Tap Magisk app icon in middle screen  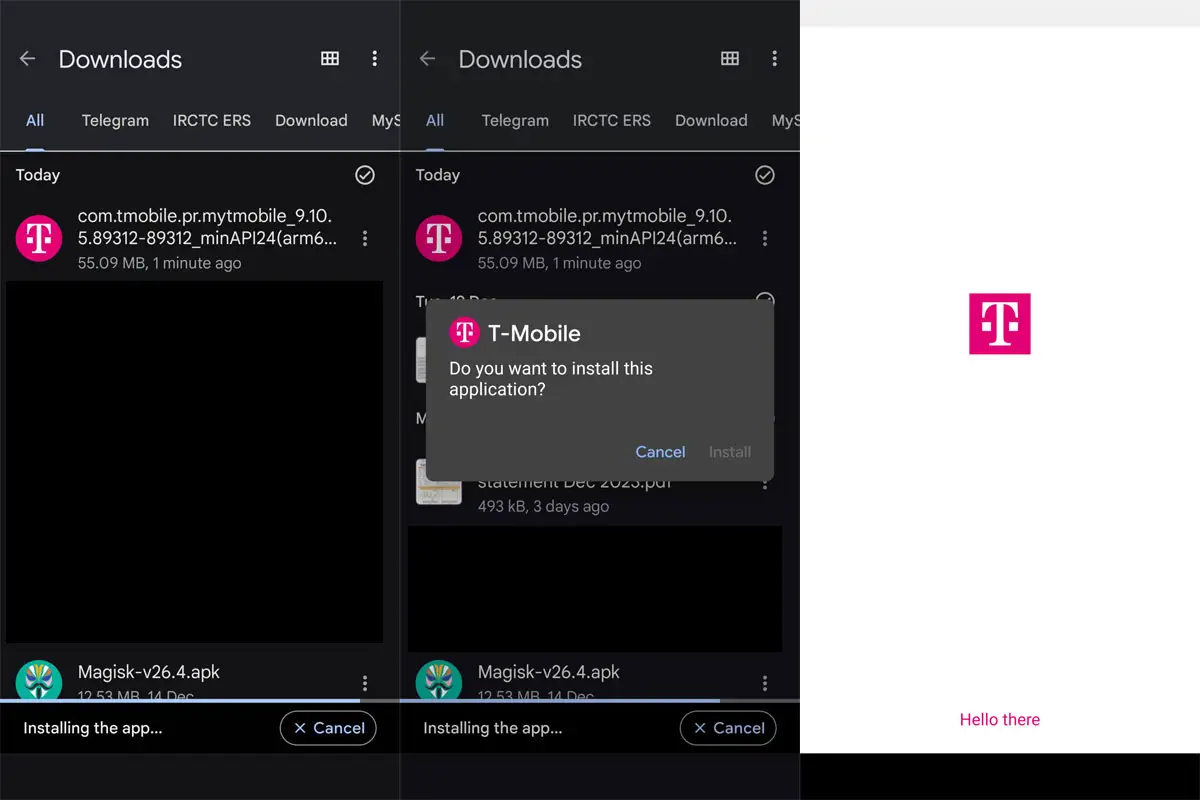[x=439, y=680]
